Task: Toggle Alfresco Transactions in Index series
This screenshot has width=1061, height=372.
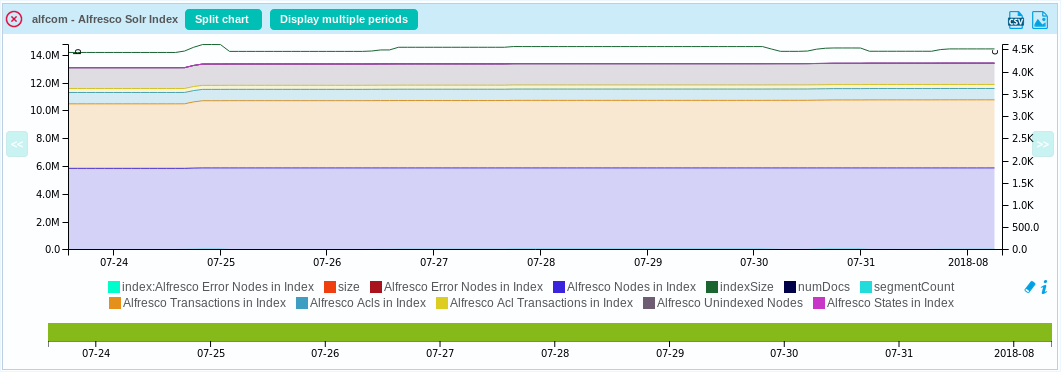Action: coord(198,303)
